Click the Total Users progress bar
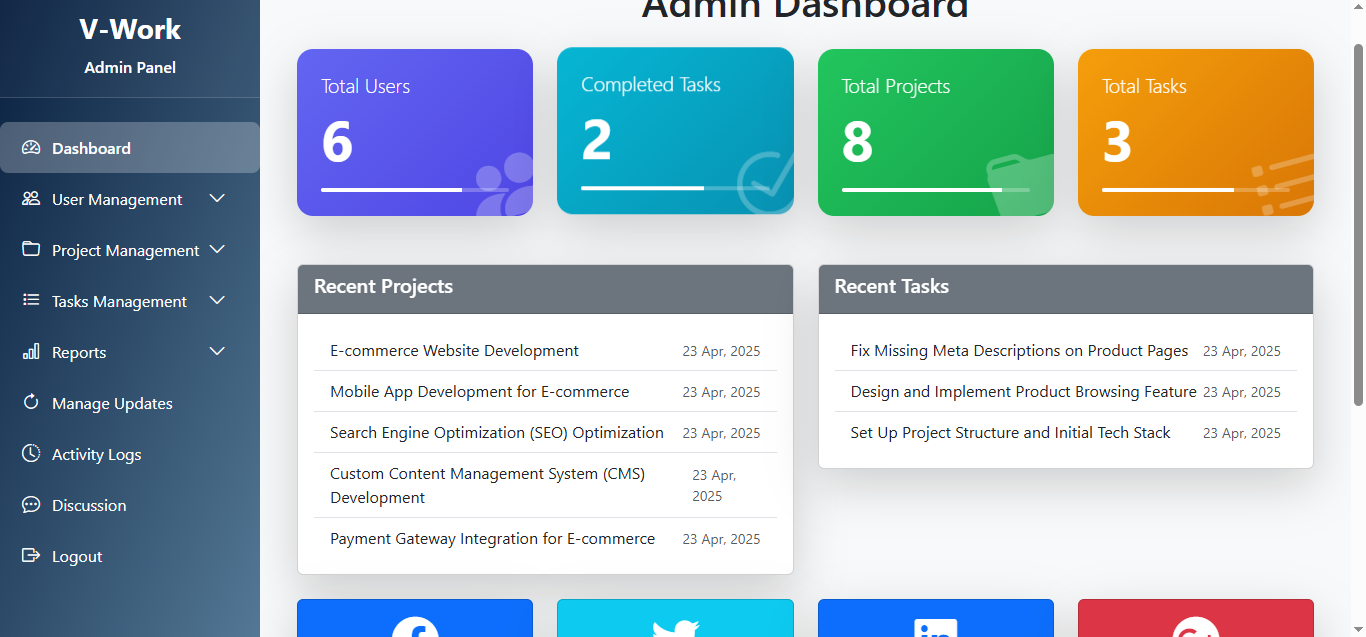The image size is (1366, 637). tap(415, 189)
